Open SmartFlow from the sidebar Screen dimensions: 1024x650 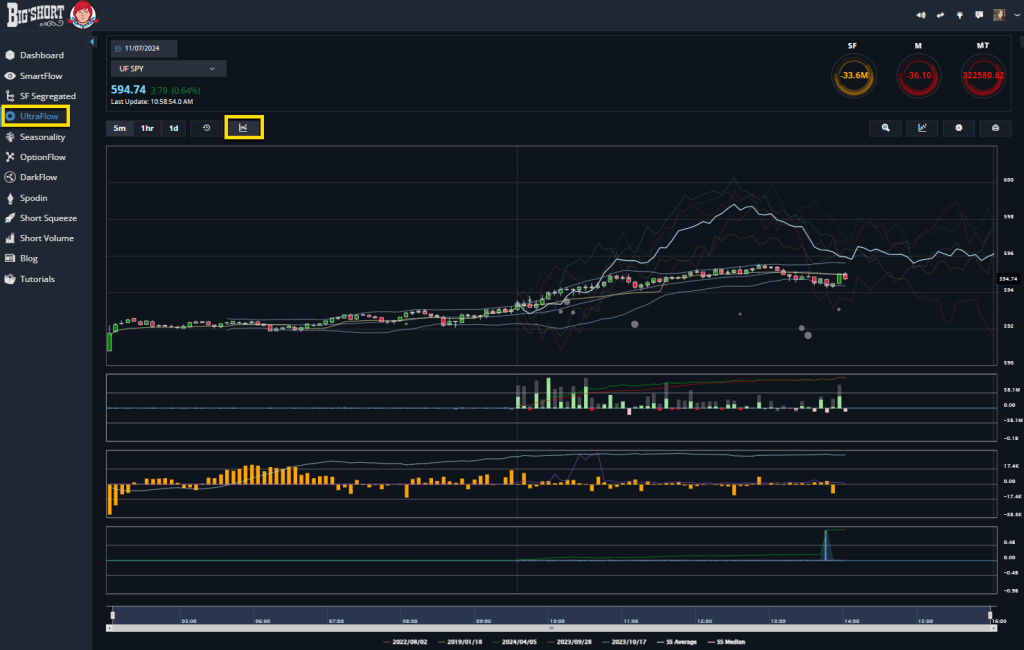pyautogui.click(x=41, y=75)
